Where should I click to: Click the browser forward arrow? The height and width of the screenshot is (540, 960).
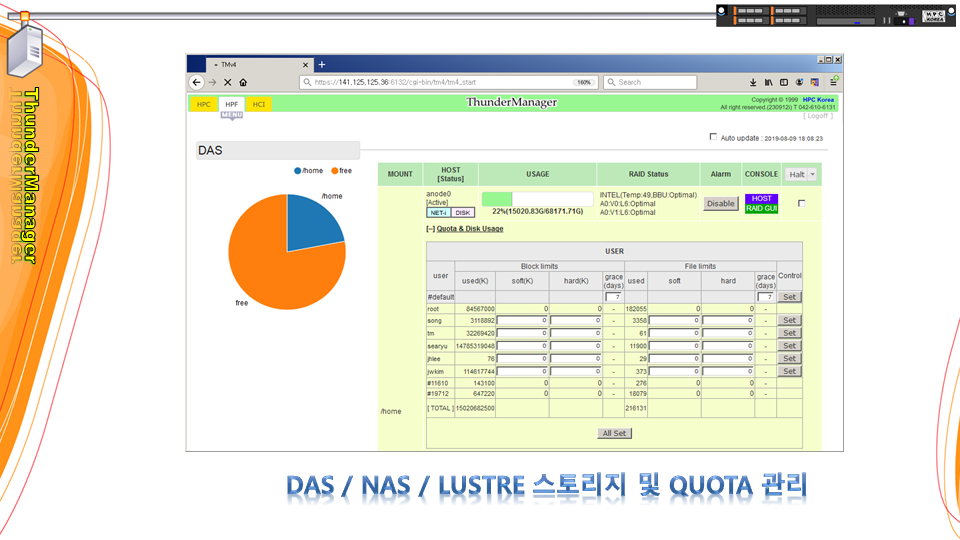click(x=212, y=82)
